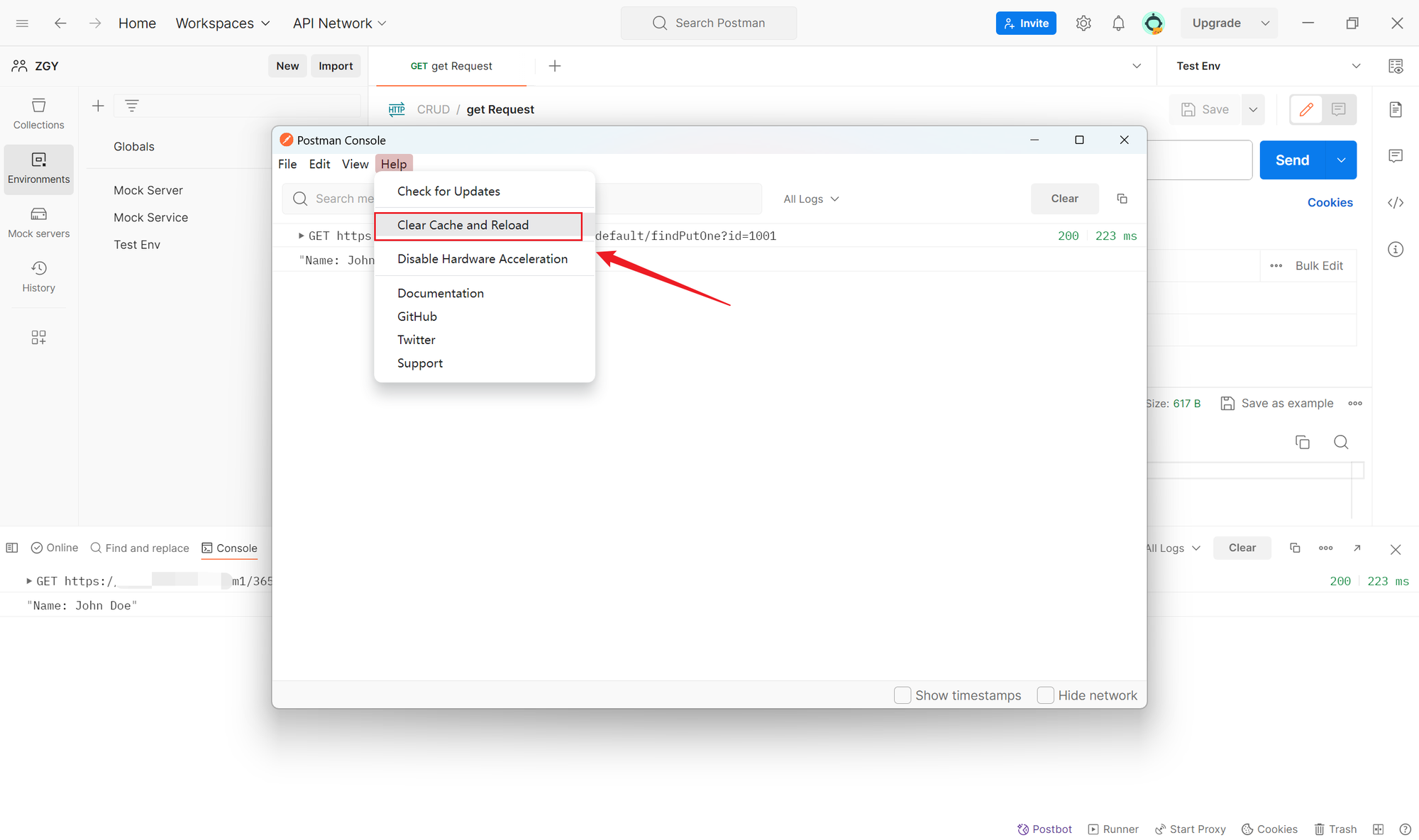This screenshot has width=1419, height=840.
Task: Switch to edit mode pencil icon
Action: pos(1306,109)
